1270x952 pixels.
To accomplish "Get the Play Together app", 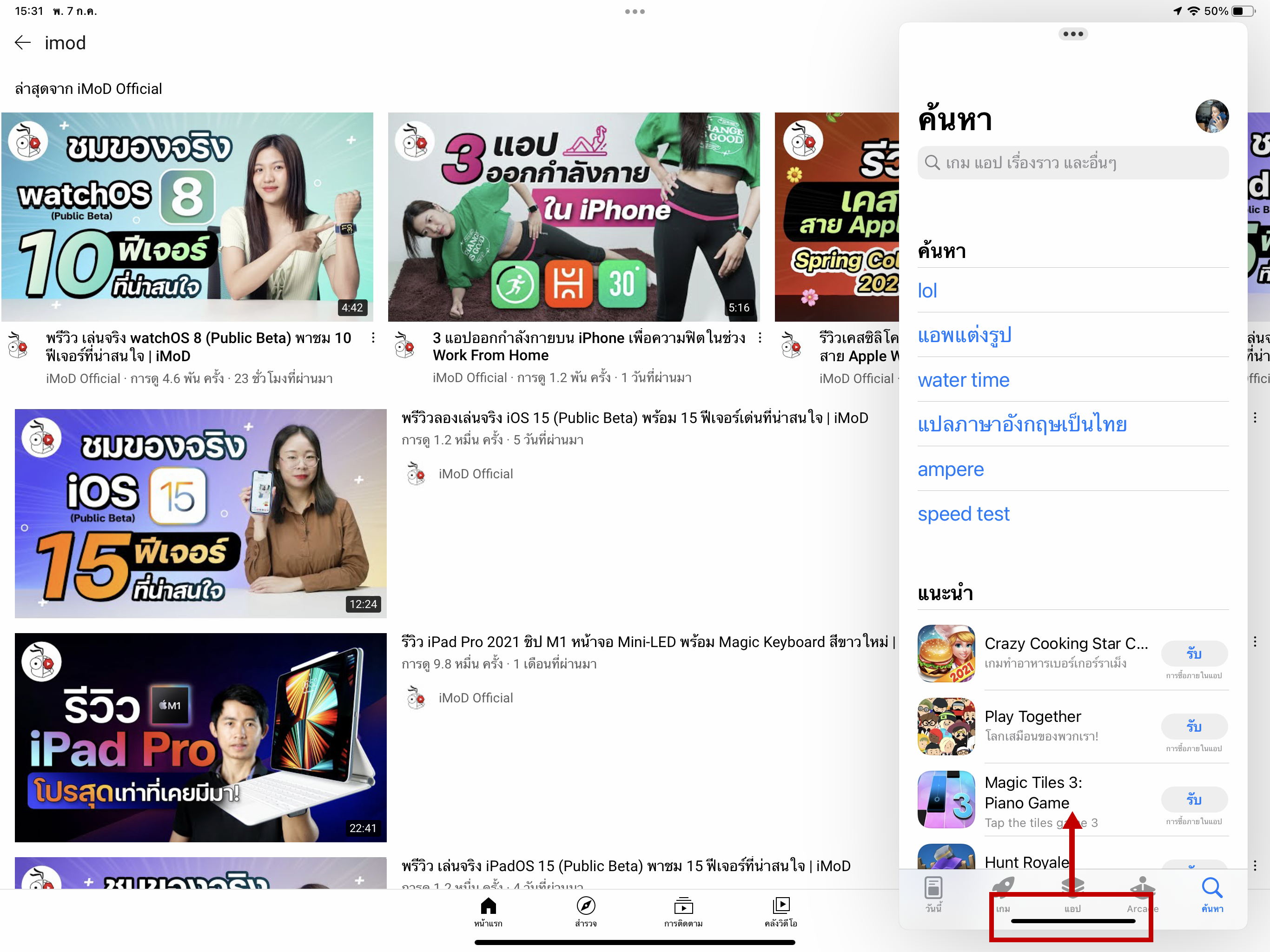I will (1194, 727).
